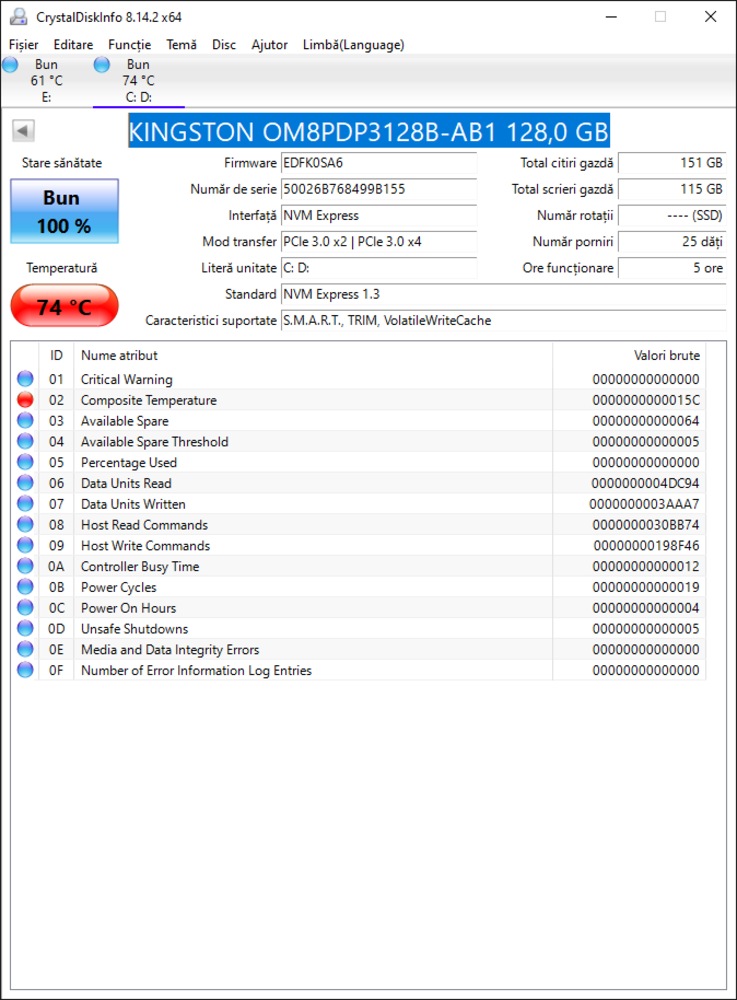Close the CrystalDiskInfo window

click(711, 17)
